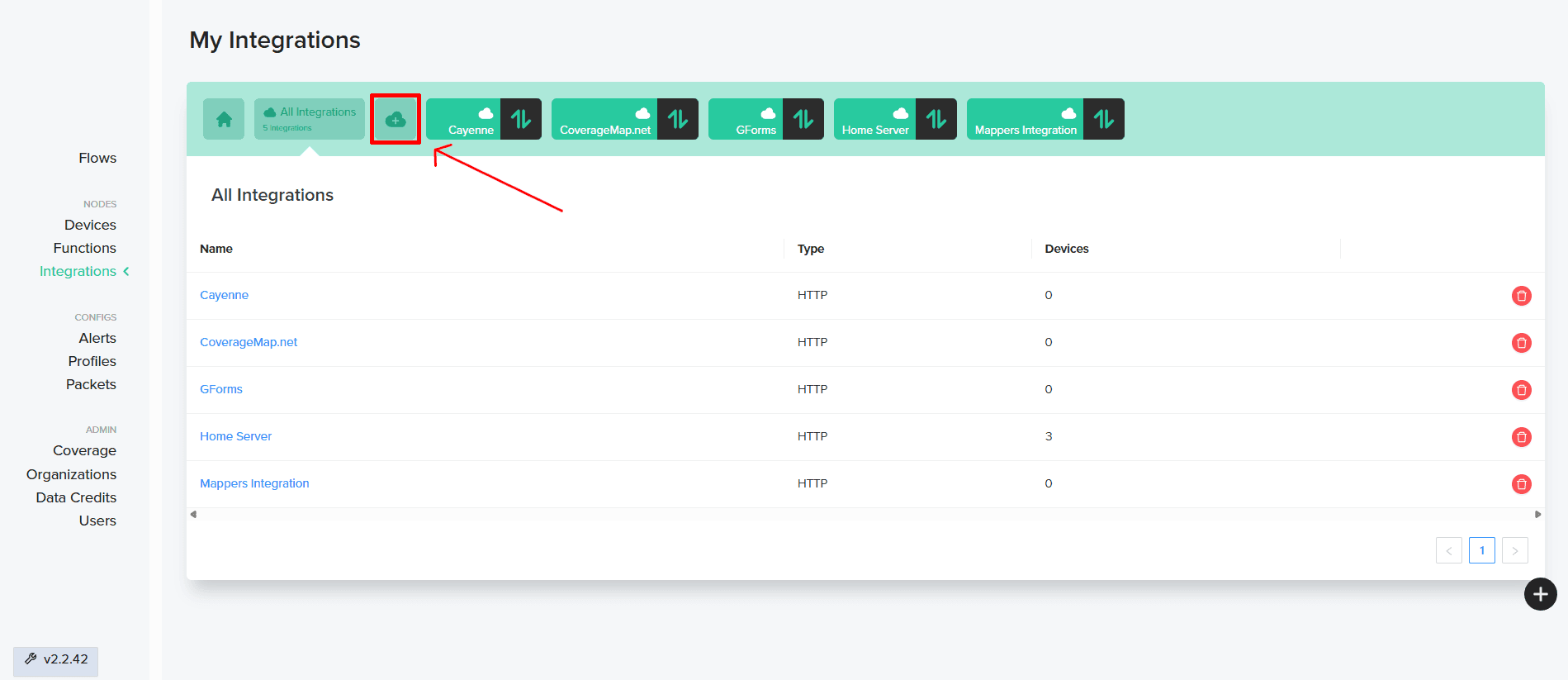Screen dimensions: 1568x680
Task: Delete the Cayenne integration via trash icon
Action: (1521, 296)
